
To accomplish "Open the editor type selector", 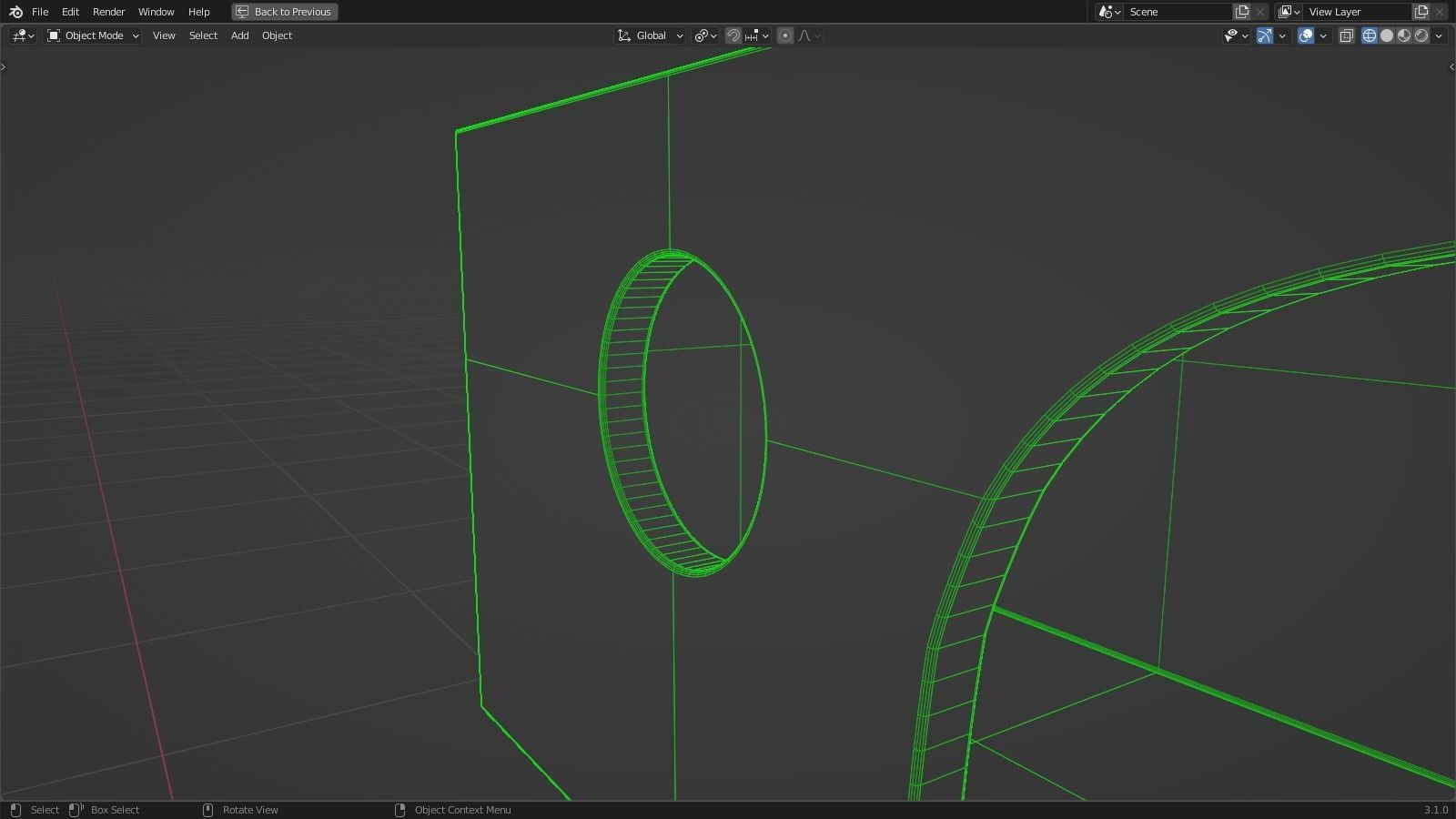I will [x=23, y=35].
